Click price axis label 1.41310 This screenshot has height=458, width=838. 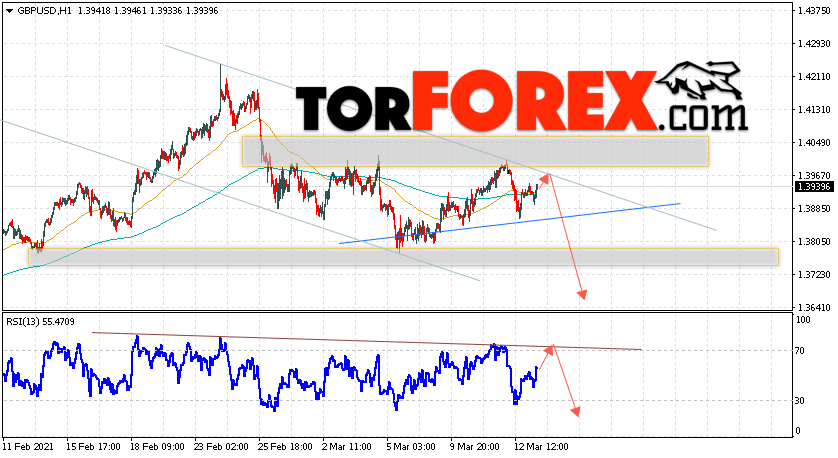814,110
